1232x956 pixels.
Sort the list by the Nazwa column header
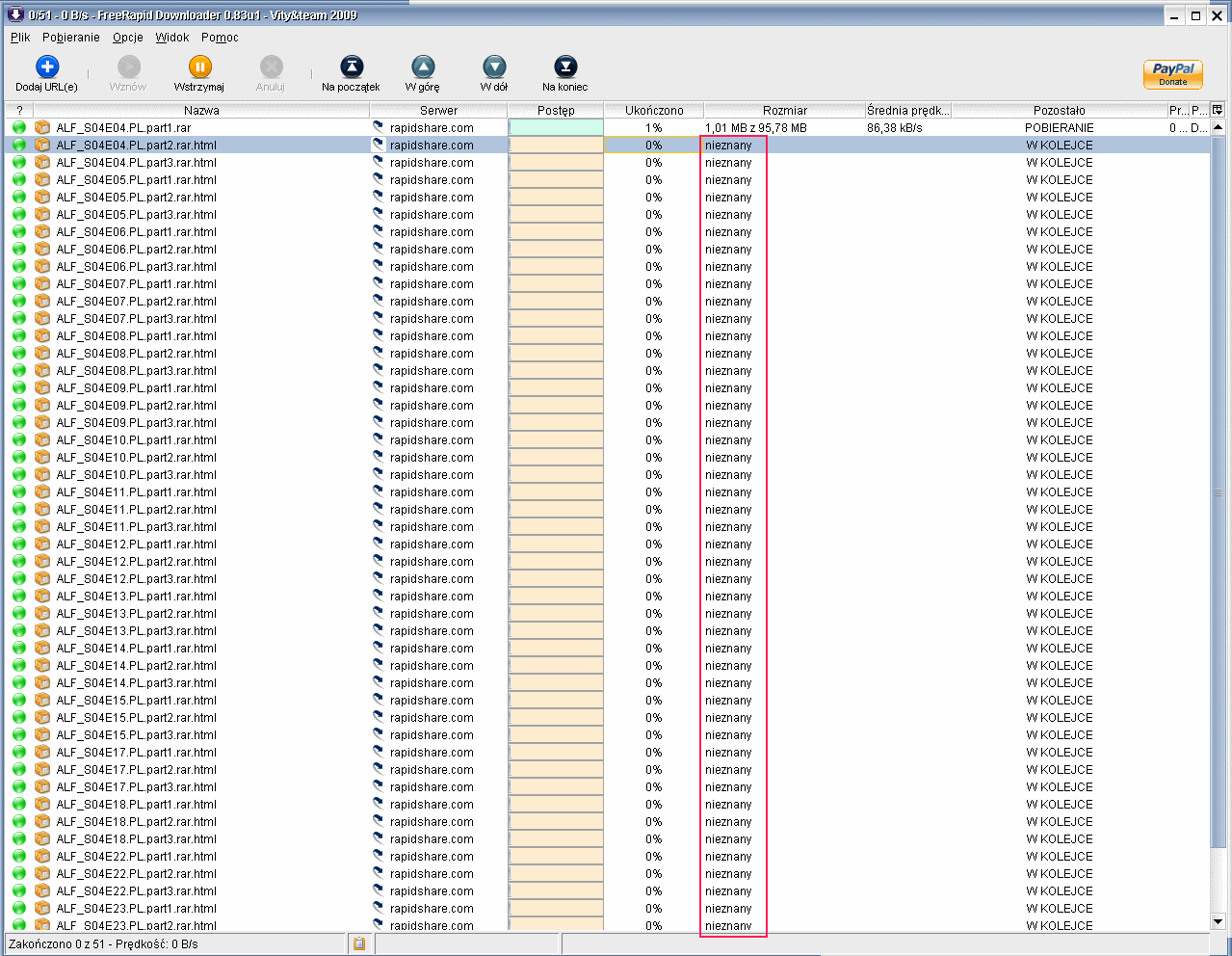[x=201, y=111]
